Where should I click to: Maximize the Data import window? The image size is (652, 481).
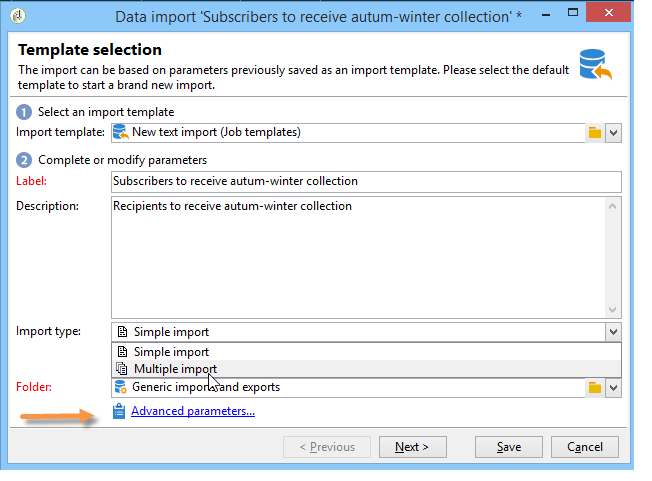click(573, 13)
